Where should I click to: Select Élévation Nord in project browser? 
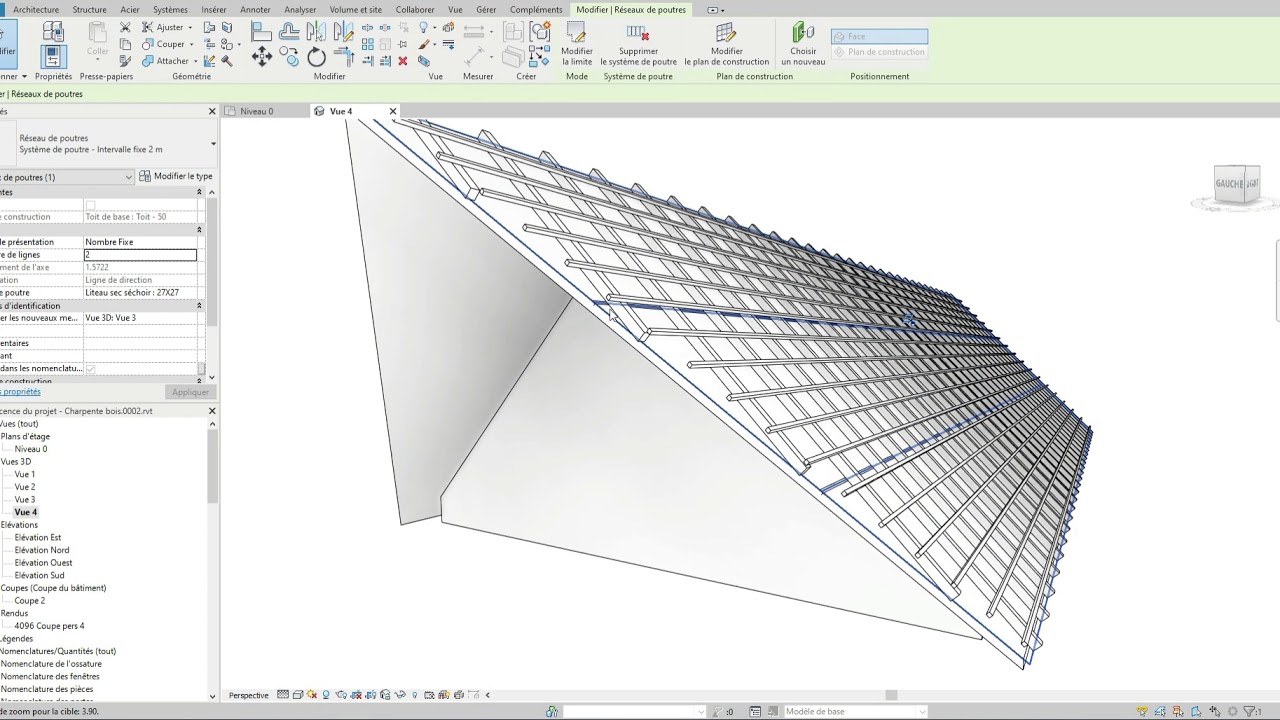coord(42,550)
